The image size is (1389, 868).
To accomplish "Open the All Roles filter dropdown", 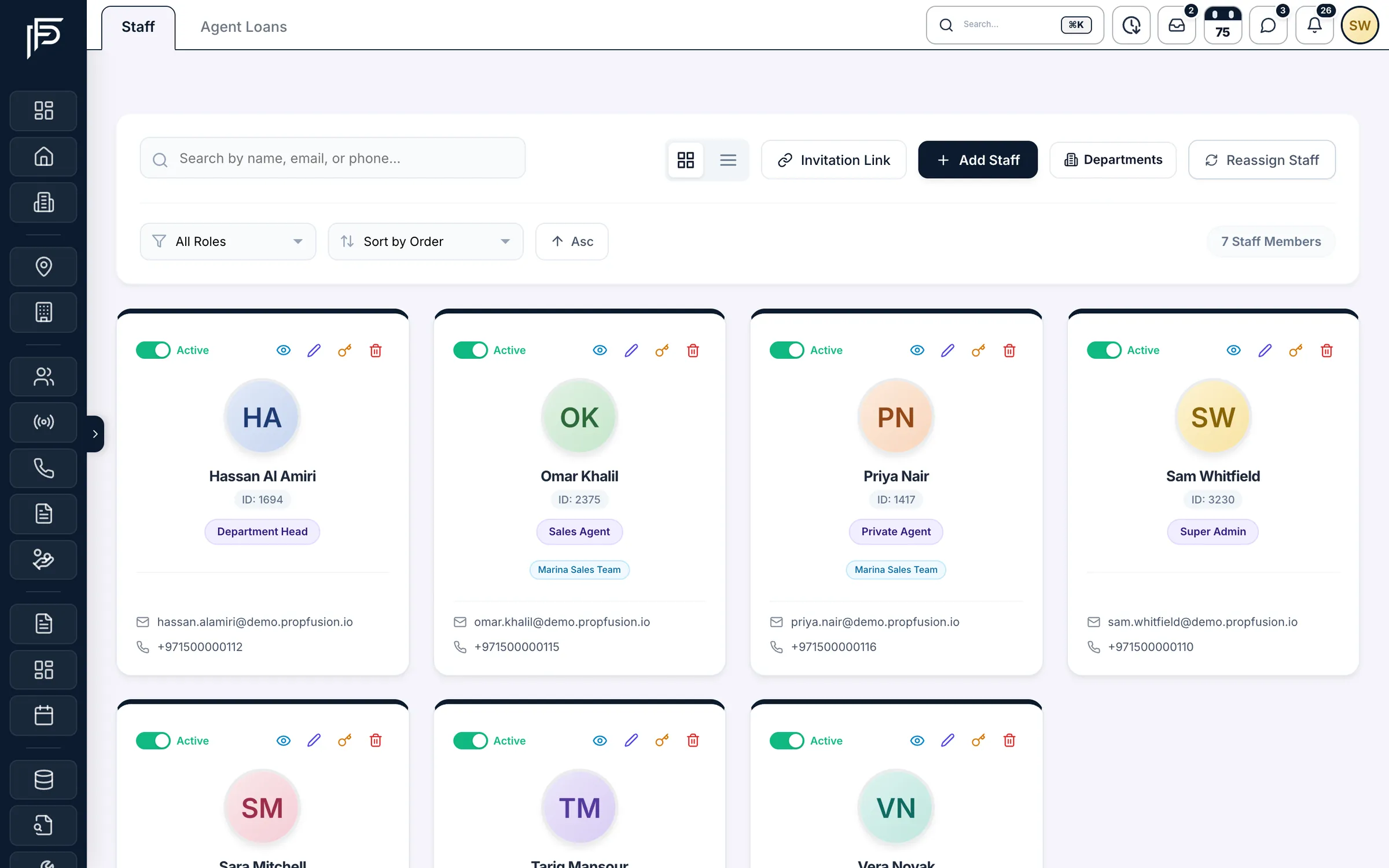I will click(x=228, y=241).
